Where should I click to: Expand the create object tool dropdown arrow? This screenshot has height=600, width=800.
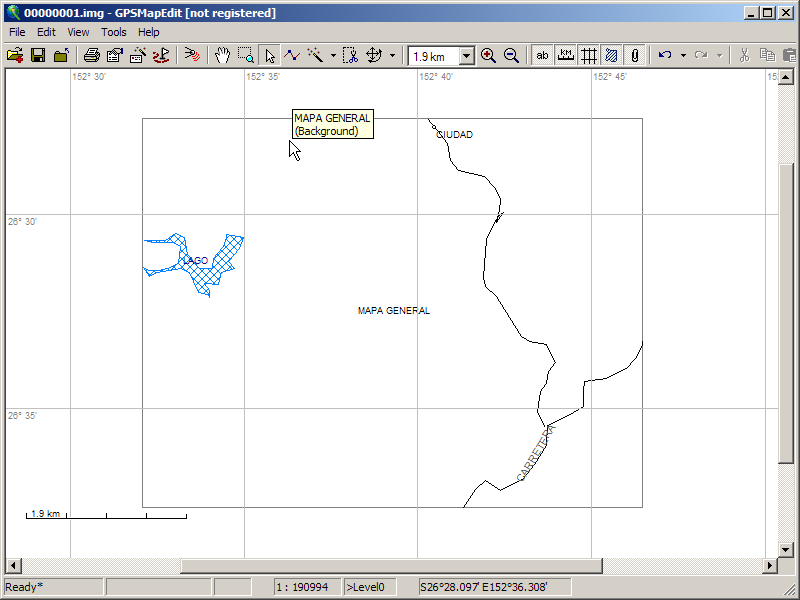pos(333,55)
